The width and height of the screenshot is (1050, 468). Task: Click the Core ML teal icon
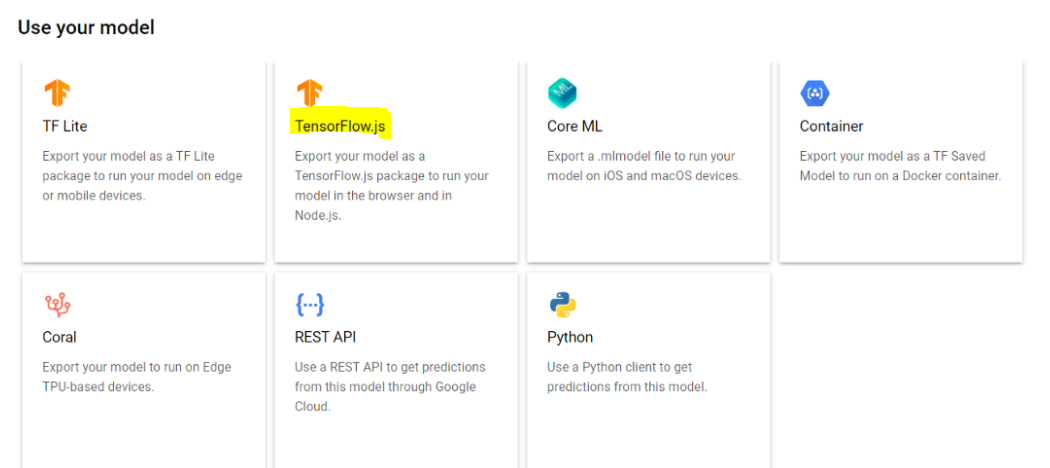562,93
